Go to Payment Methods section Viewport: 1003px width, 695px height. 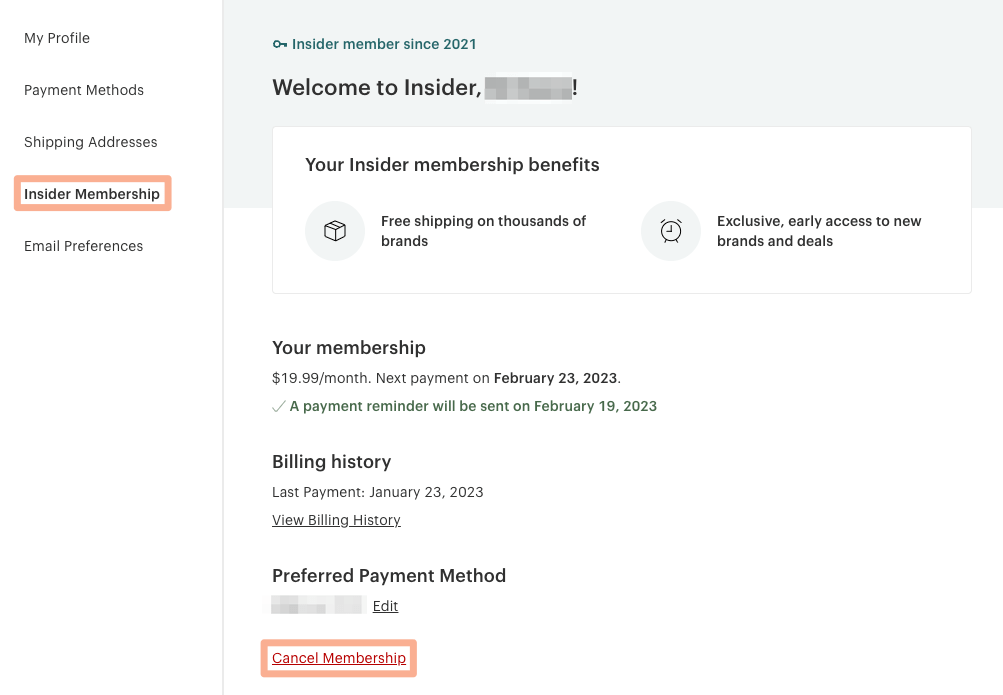pos(84,90)
